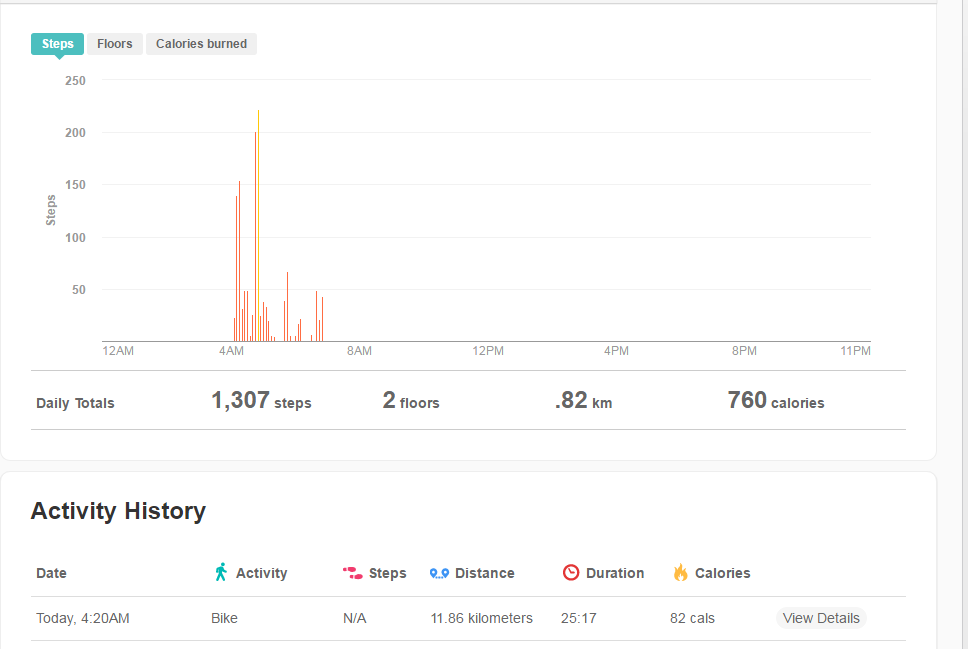Click the orange flame Calories icon
This screenshot has width=968, height=649.
pos(680,572)
